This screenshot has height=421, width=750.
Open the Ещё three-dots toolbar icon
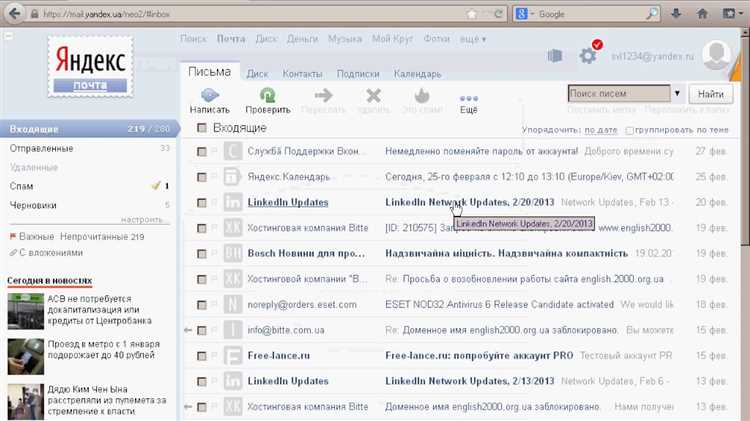(468, 97)
